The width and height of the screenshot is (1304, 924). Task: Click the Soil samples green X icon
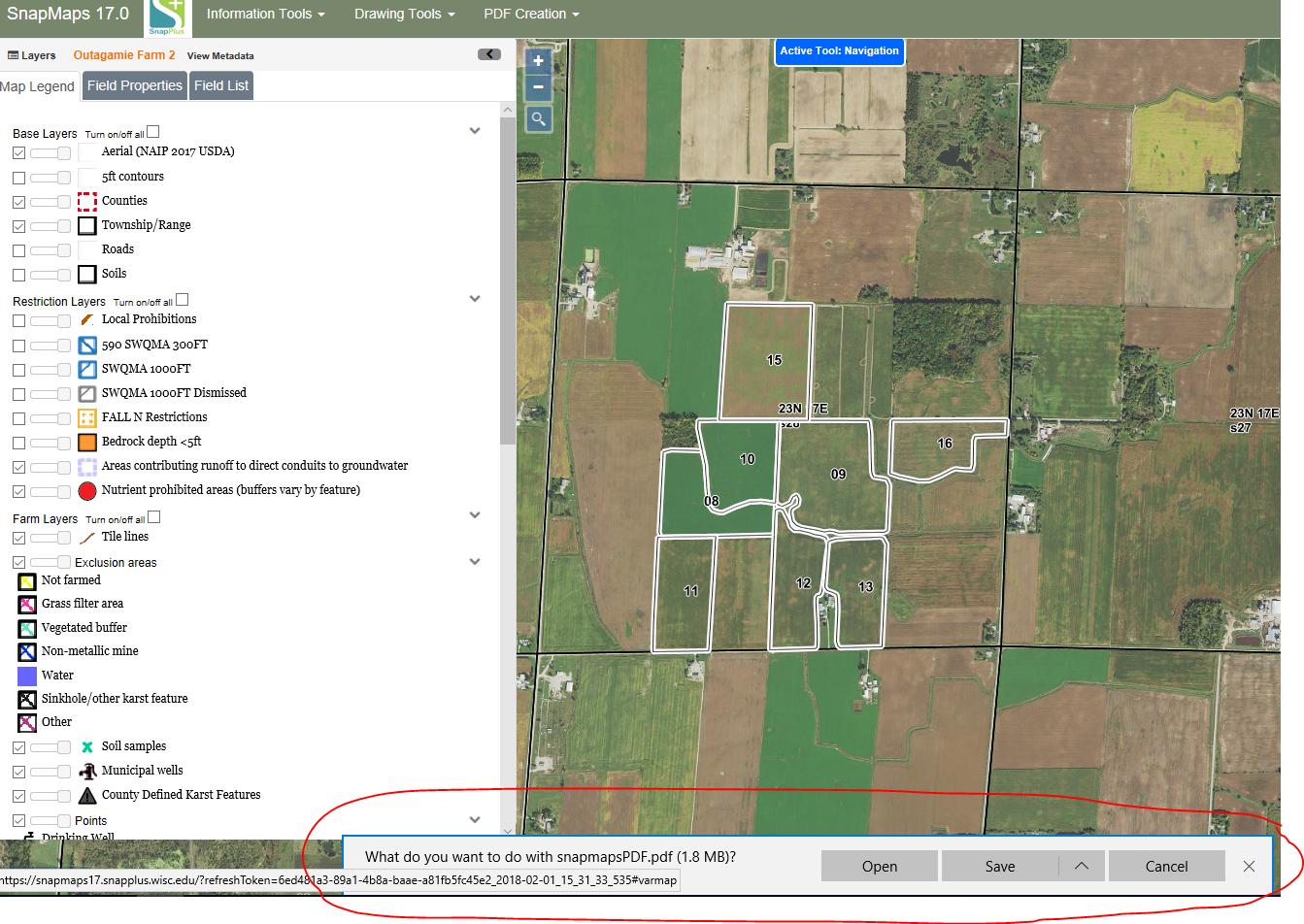point(87,746)
